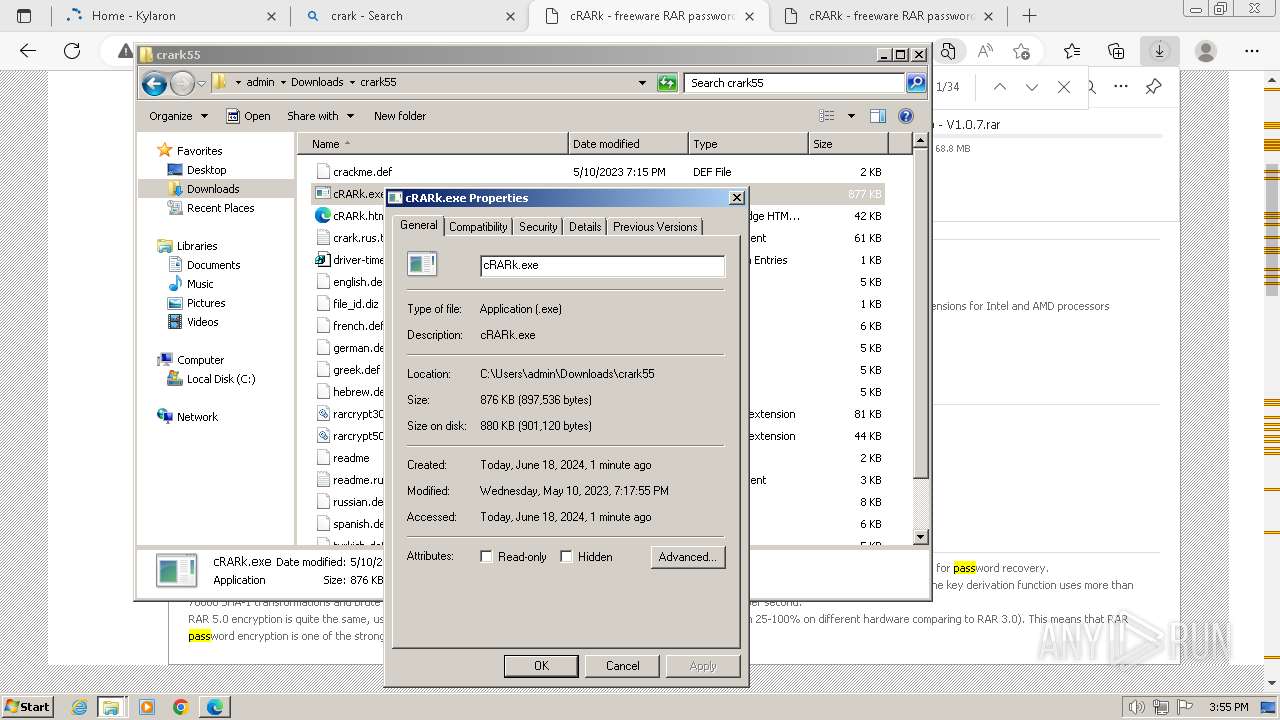Check the Hidden attribute checkbox

click(x=566, y=557)
